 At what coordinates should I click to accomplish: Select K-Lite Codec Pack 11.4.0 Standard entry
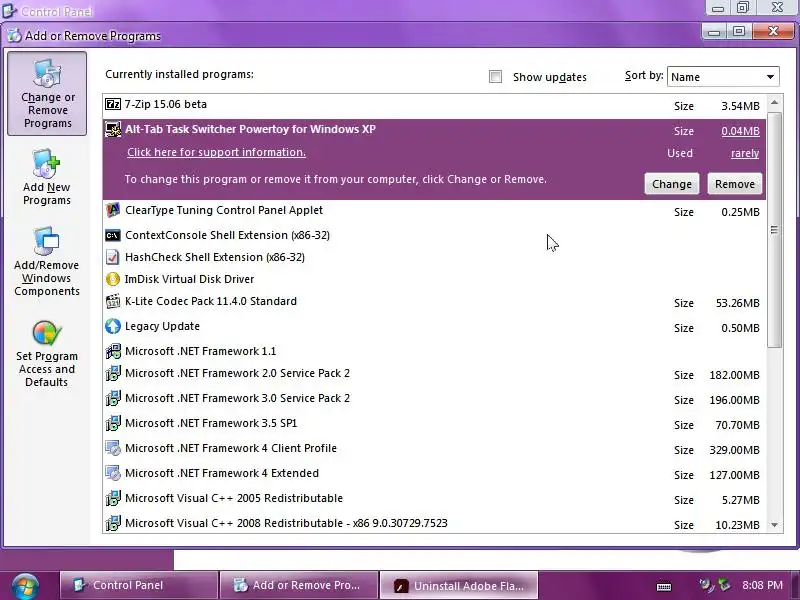pos(434,302)
